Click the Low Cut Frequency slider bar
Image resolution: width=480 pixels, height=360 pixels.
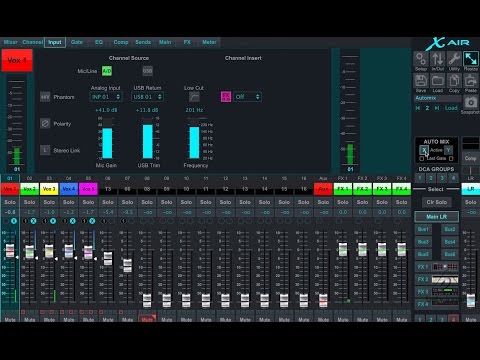click(x=194, y=138)
